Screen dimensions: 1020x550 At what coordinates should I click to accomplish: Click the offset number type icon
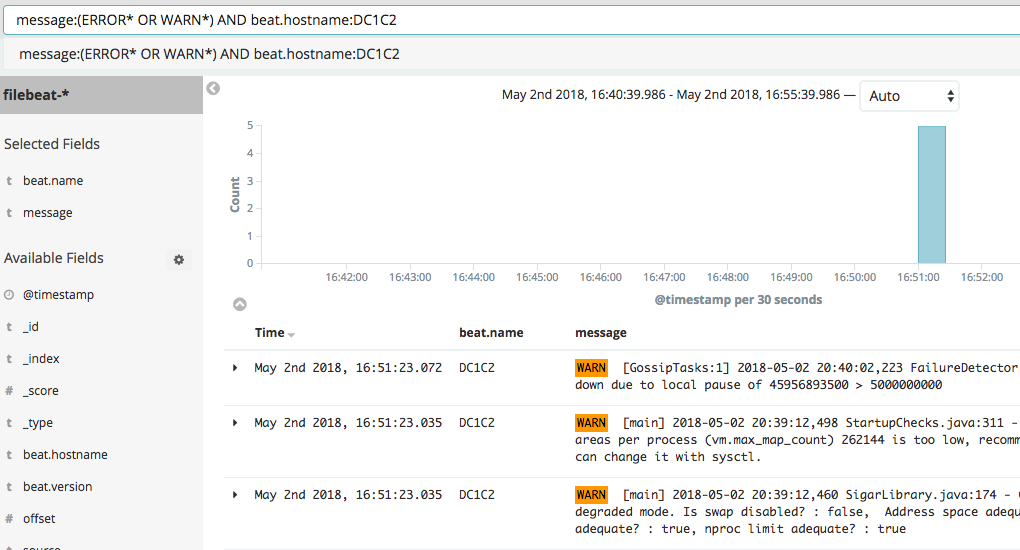point(9,519)
